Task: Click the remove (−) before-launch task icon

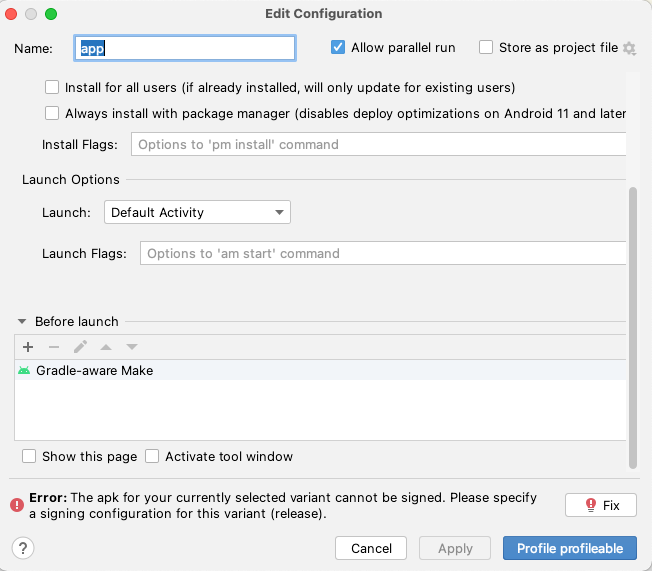Action: click(x=54, y=347)
